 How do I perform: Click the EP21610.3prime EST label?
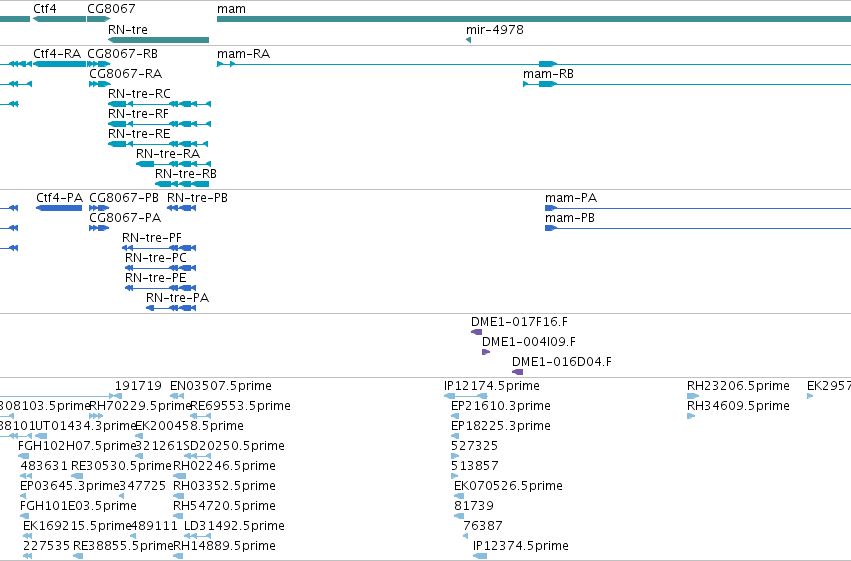pyautogui.click(x=501, y=406)
